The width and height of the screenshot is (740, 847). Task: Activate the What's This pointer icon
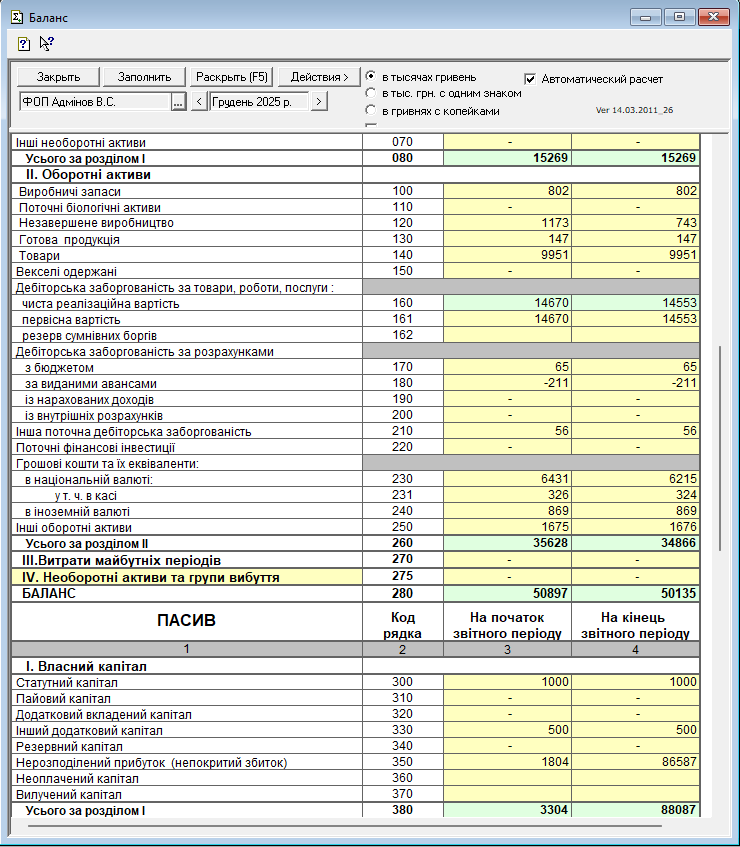[46, 43]
